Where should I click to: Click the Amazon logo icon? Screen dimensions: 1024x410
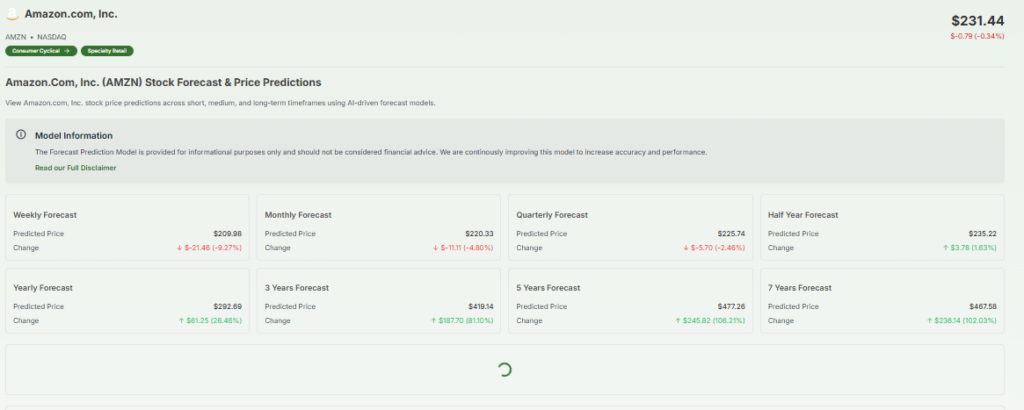coord(12,14)
